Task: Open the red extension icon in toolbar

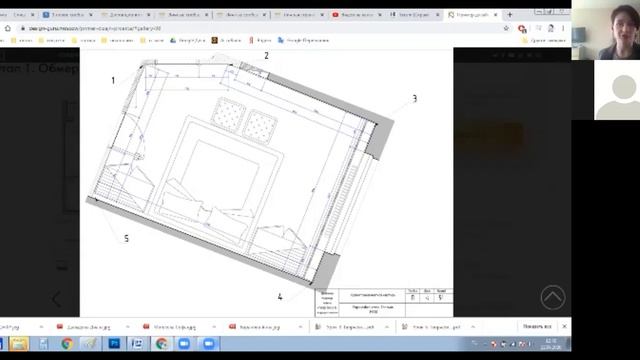Action: [x=522, y=28]
